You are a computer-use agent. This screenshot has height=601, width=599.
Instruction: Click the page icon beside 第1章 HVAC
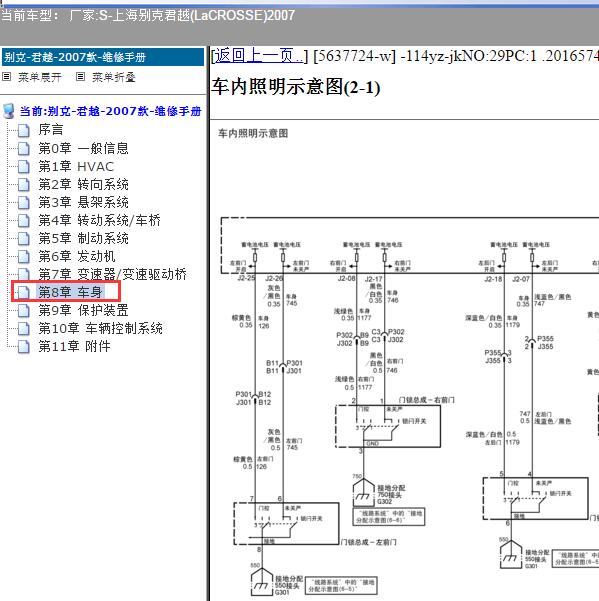24,166
